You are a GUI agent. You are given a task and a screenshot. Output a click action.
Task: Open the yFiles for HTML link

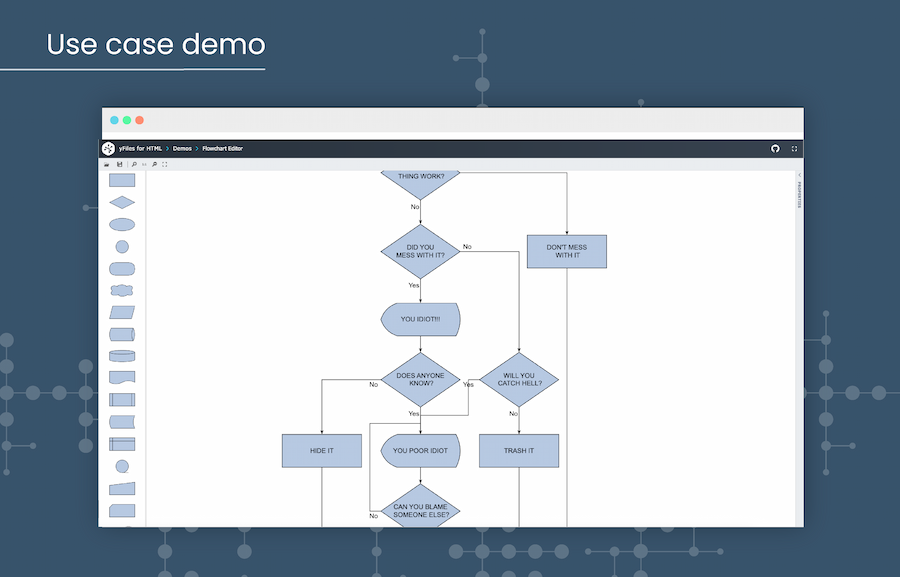click(x=140, y=148)
